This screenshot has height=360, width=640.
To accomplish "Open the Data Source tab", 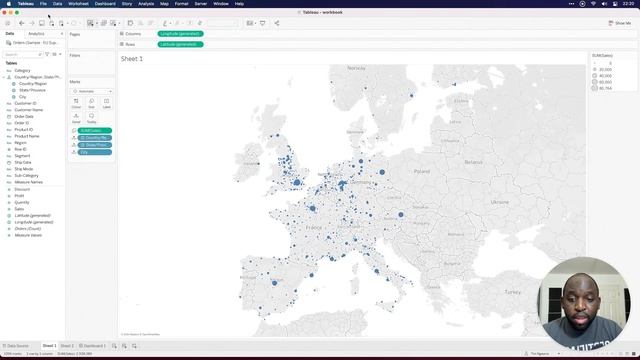I will pyautogui.click(x=16, y=346).
